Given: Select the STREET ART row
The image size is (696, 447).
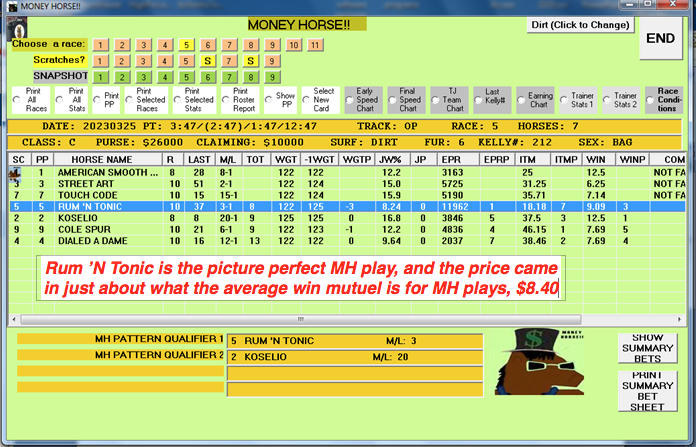Looking at the screenshot, I should pos(347,184).
